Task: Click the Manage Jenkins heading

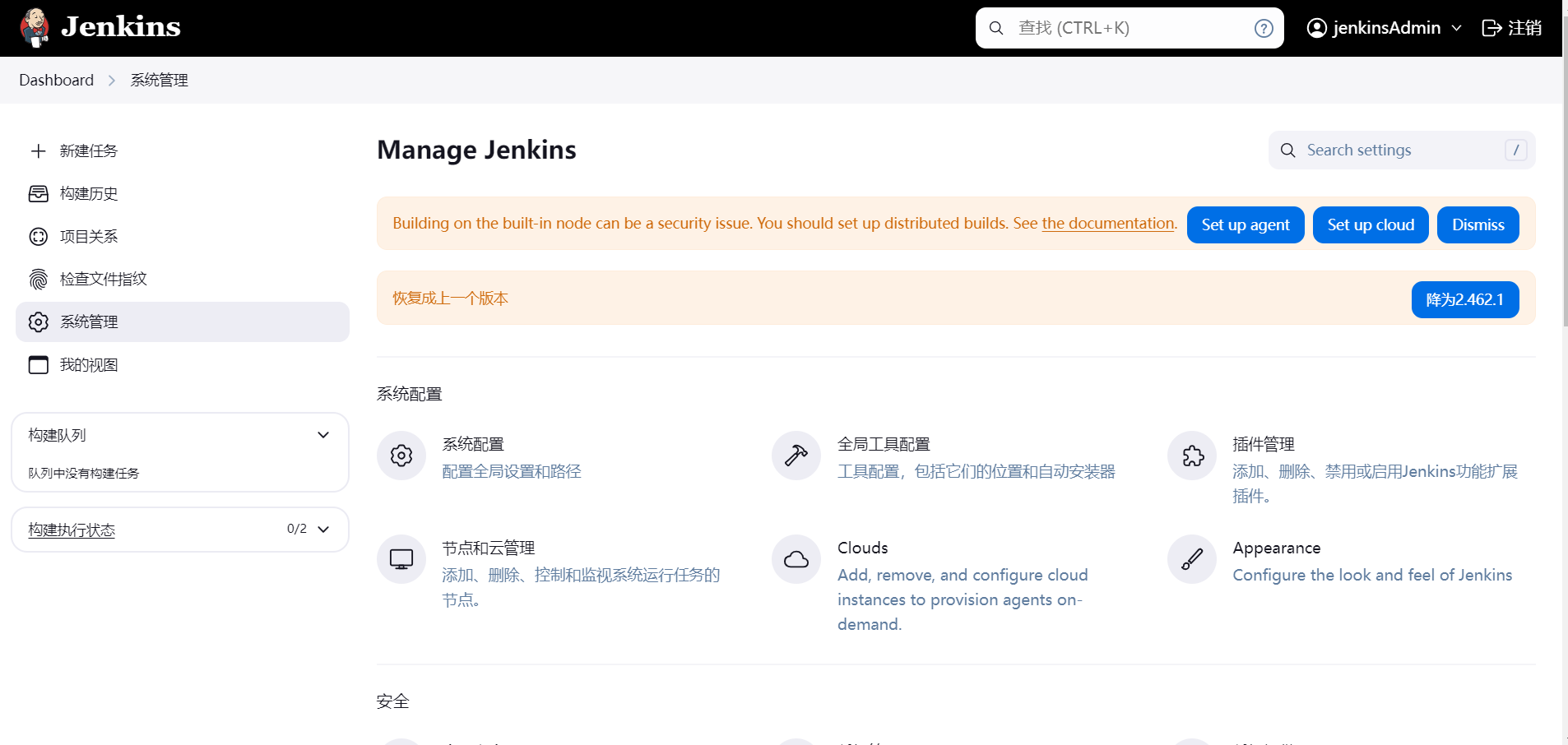Action: 476,150
